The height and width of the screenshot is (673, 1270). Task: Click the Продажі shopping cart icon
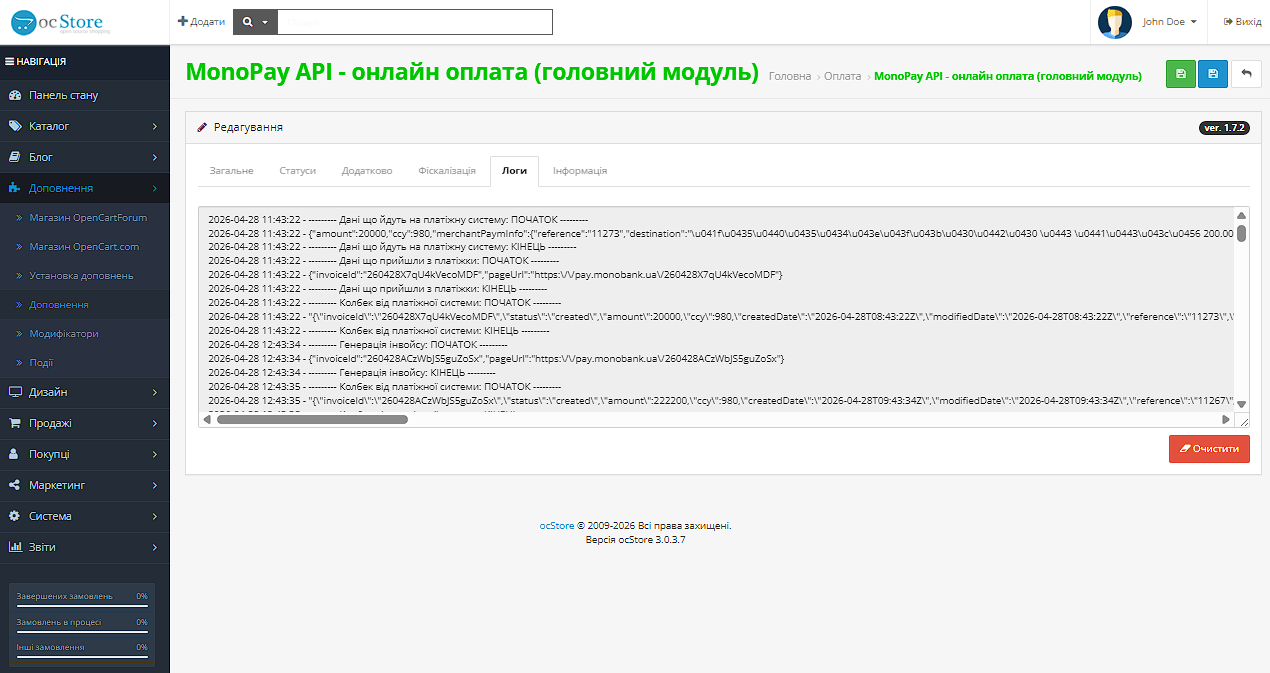(14, 424)
